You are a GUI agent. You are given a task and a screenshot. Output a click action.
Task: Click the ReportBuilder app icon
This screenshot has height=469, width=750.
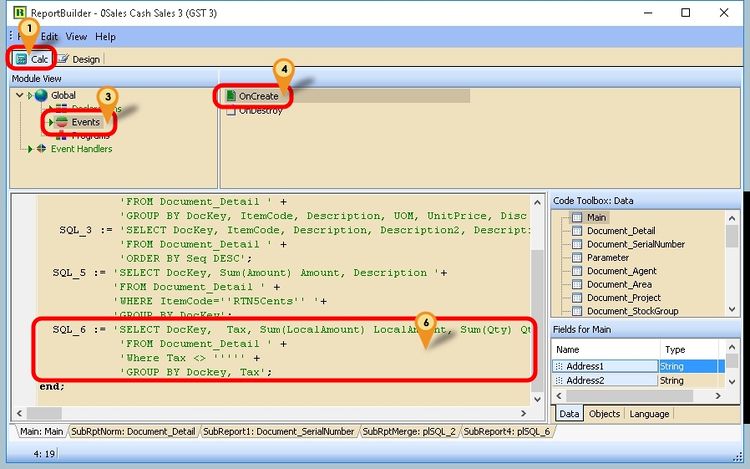tap(20, 12)
